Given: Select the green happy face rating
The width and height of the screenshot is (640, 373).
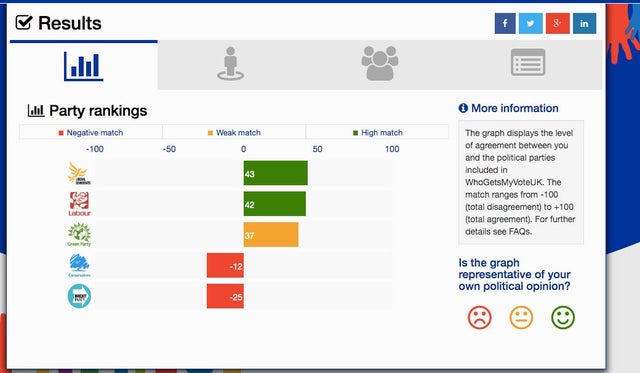Looking at the screenshot, I should [x=563, y=317].
